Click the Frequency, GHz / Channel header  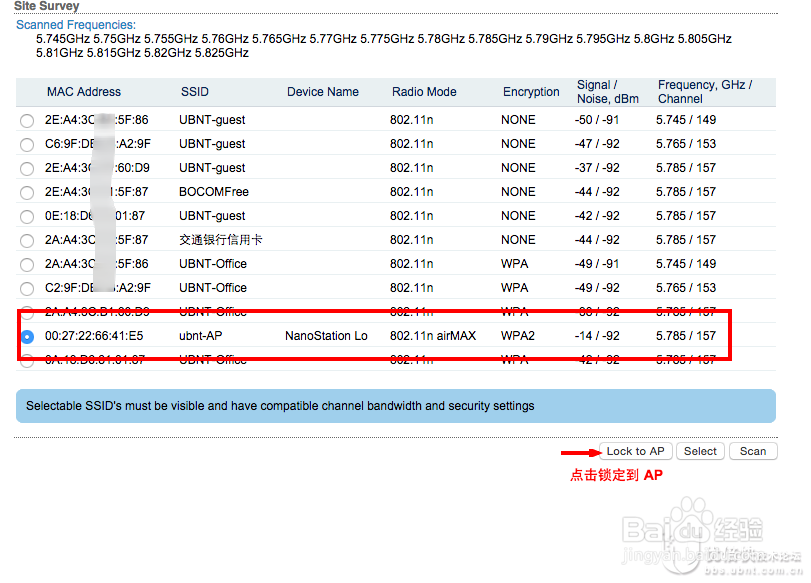click(x=705, y=92)
